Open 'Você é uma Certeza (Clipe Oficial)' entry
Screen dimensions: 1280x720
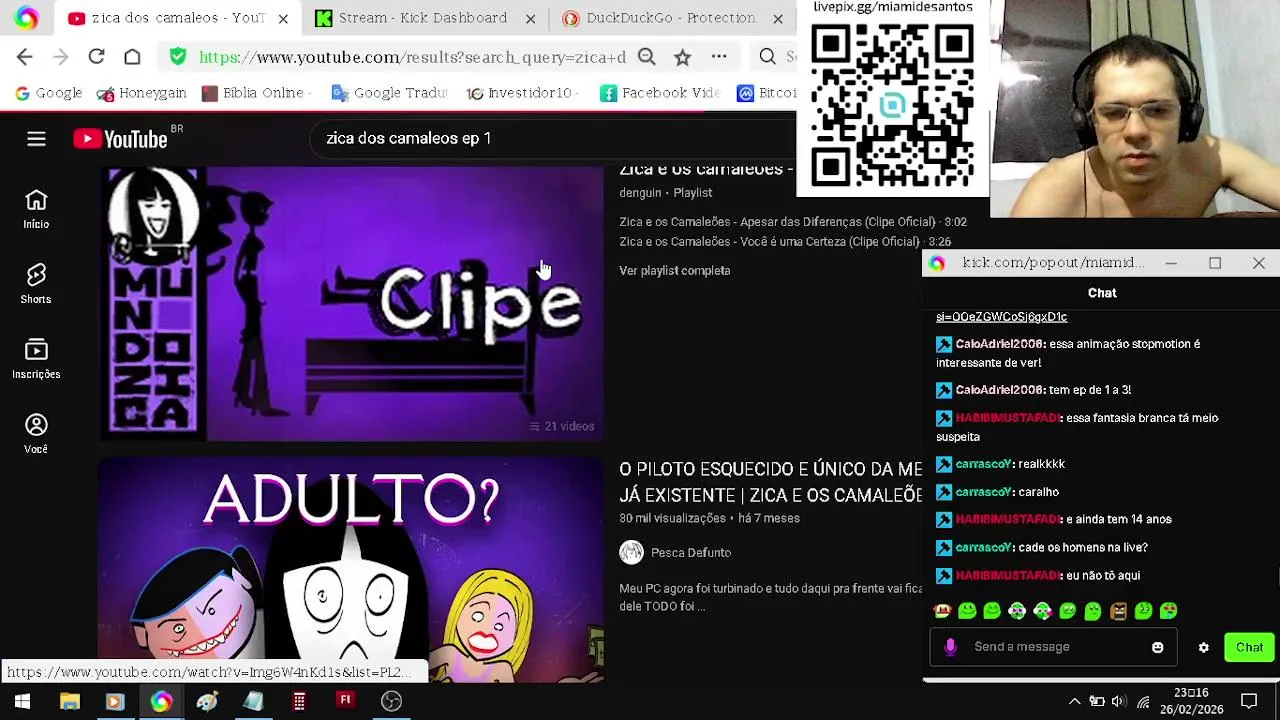tap(785, 242)
